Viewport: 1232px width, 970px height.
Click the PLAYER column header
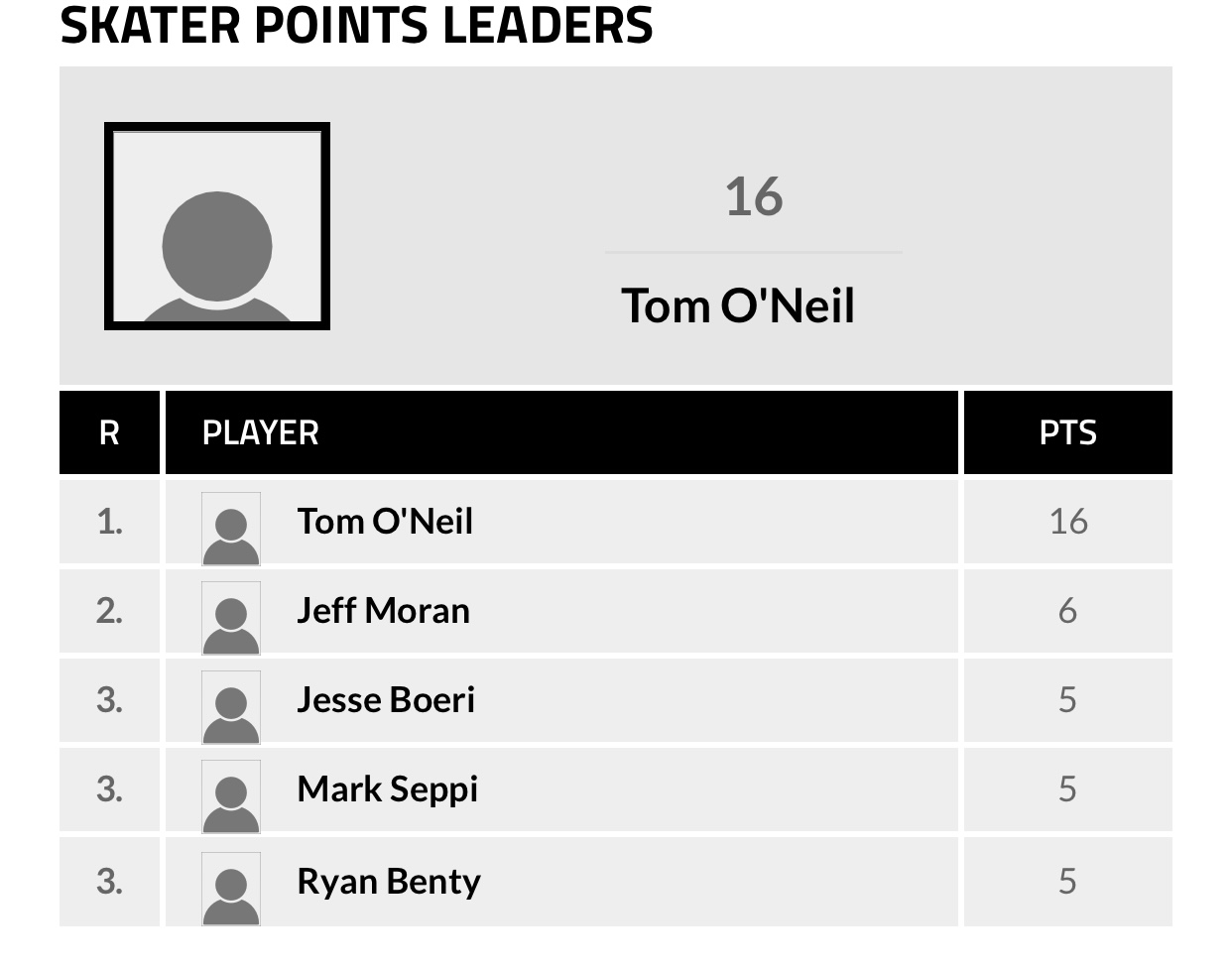tap(261, 433)
